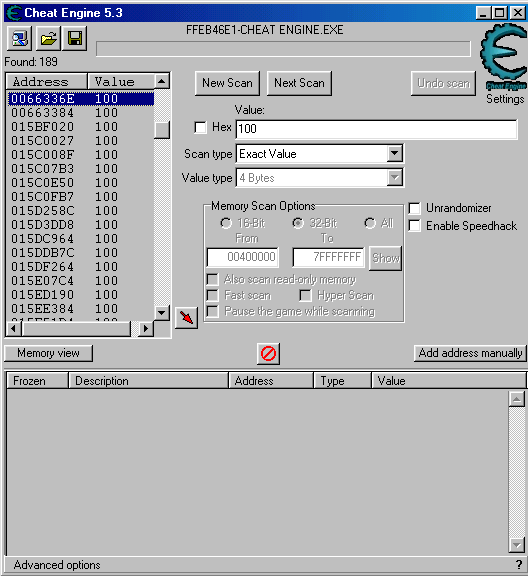This screenshot has height=576, width=528.
Task: Click the floppy disk save icon
Action: click(75, 39)
